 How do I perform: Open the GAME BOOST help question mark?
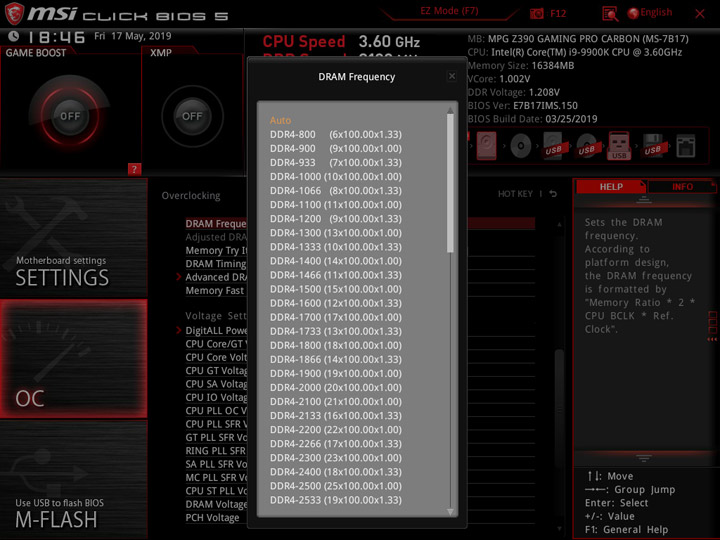[x=134, y=169]
